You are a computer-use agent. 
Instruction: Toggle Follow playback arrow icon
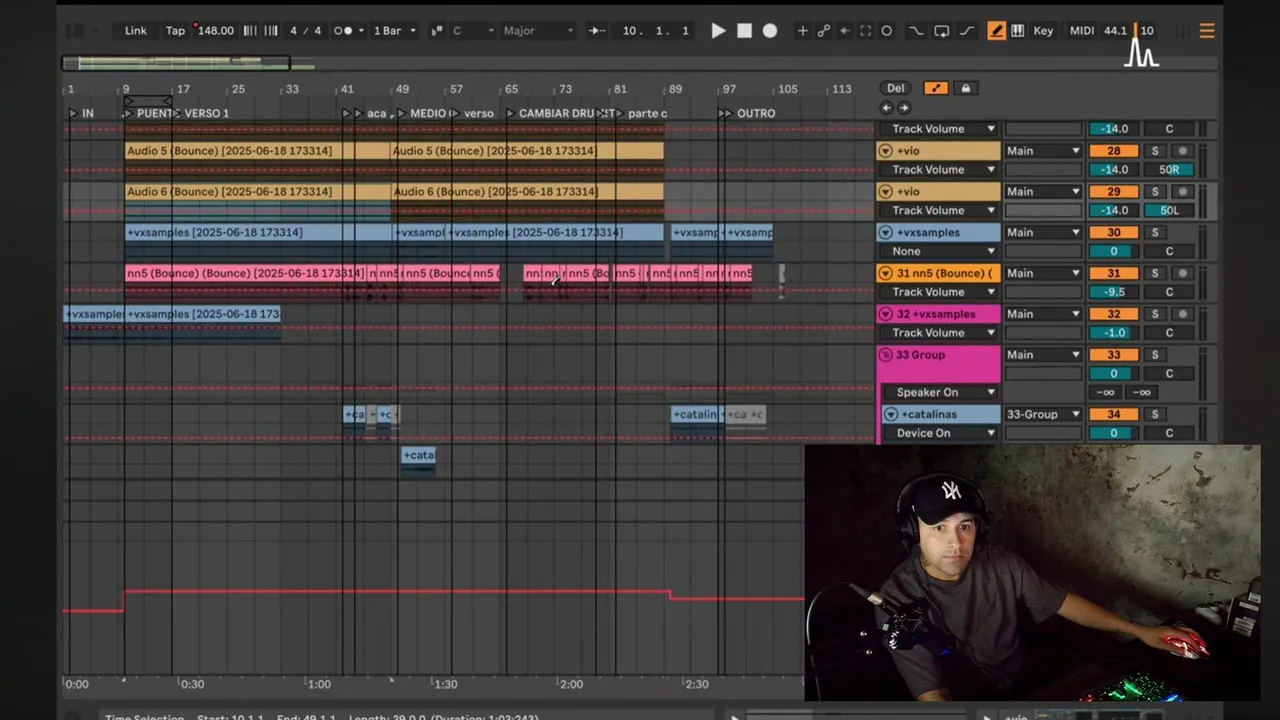597,31
